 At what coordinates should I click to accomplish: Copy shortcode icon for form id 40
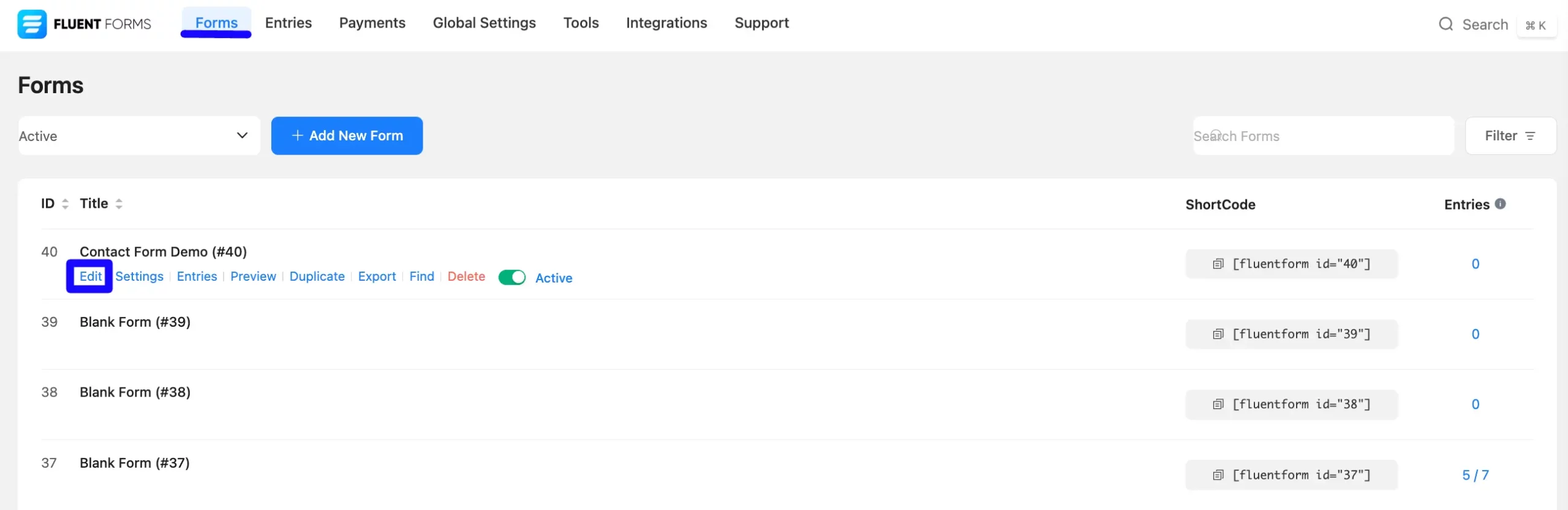tap(1218, 264)
